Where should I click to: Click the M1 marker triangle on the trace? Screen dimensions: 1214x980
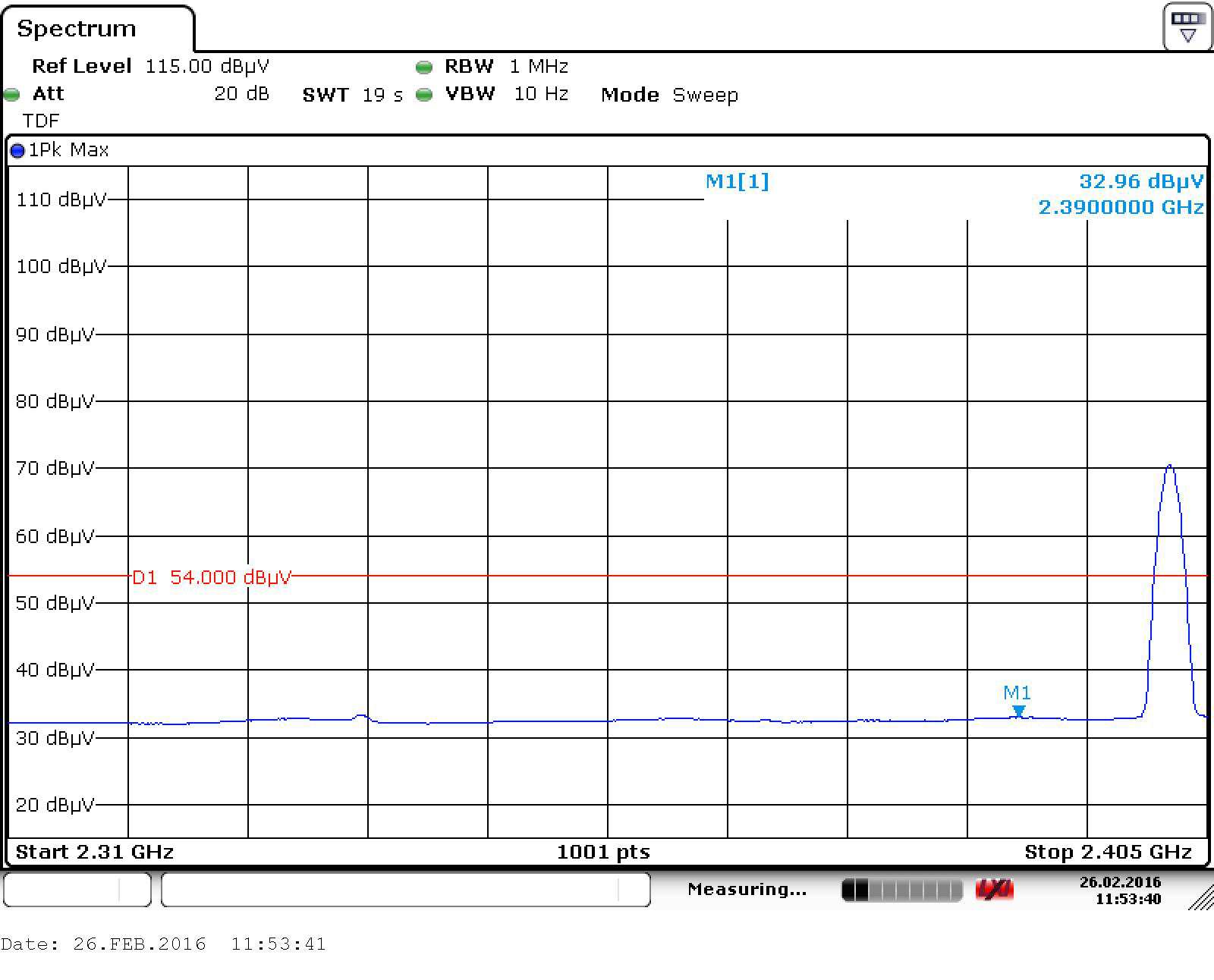[x=1019, y=711]
